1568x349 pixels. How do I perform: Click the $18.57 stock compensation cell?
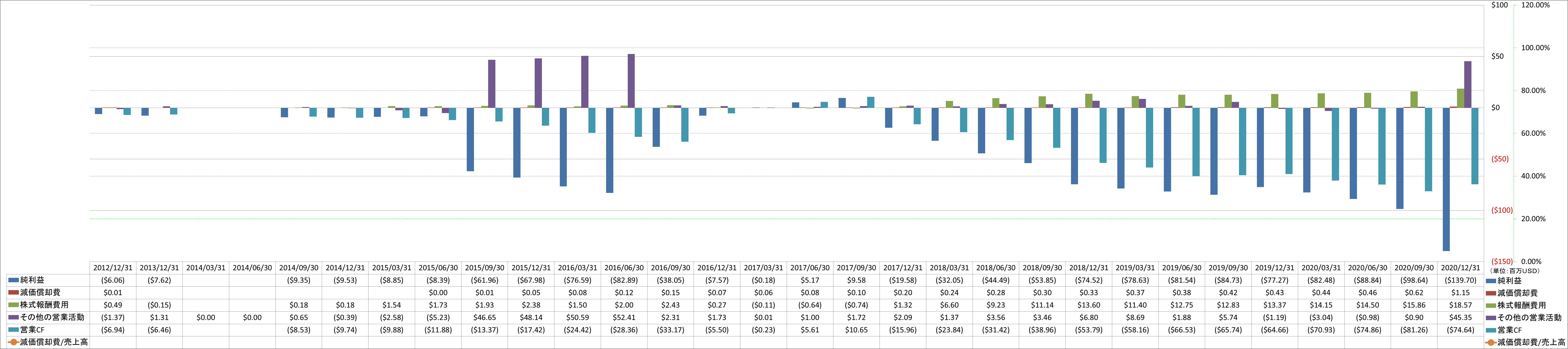(1461, 305)
